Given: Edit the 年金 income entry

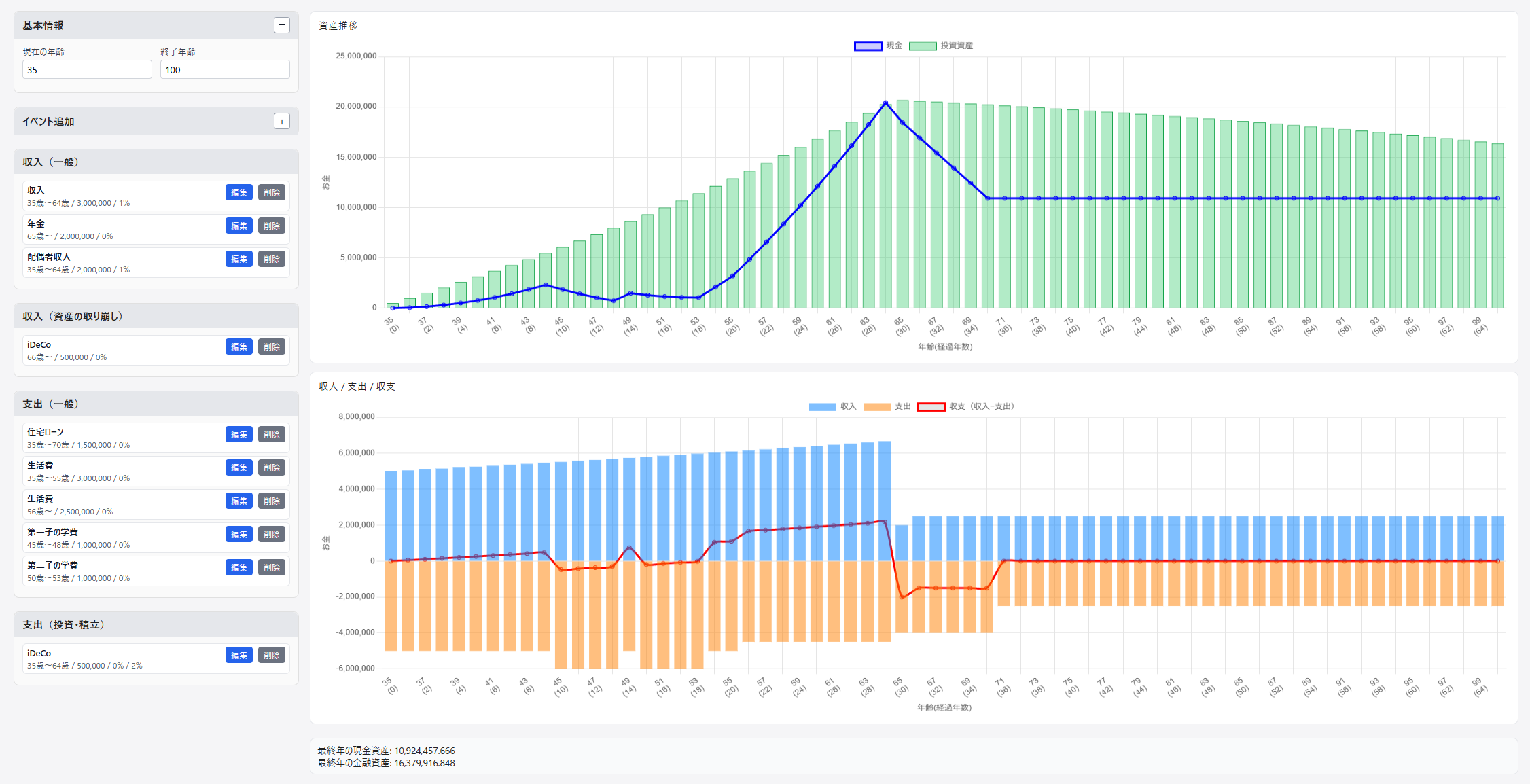Looking at the screenshot, I should (238, 226).
